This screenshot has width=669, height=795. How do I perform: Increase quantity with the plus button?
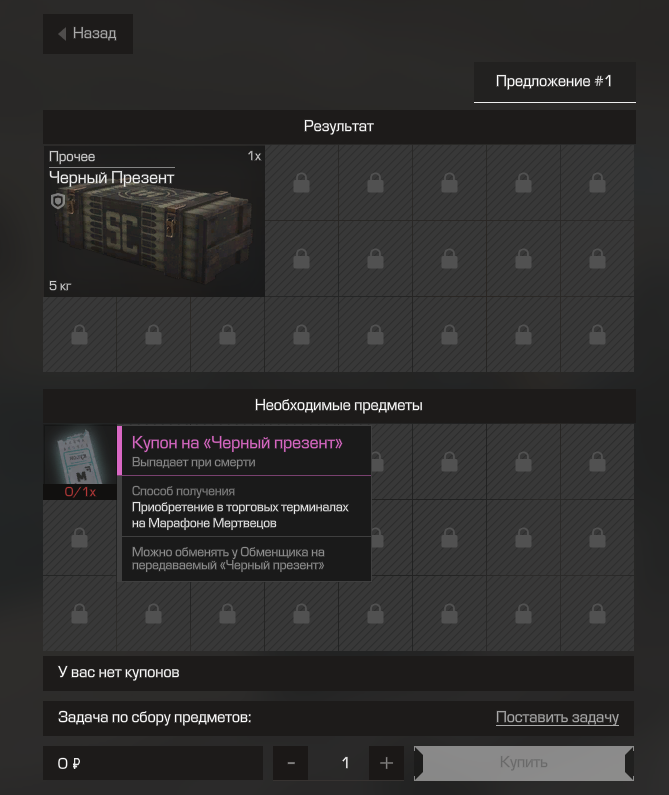(x=386, y=763)
